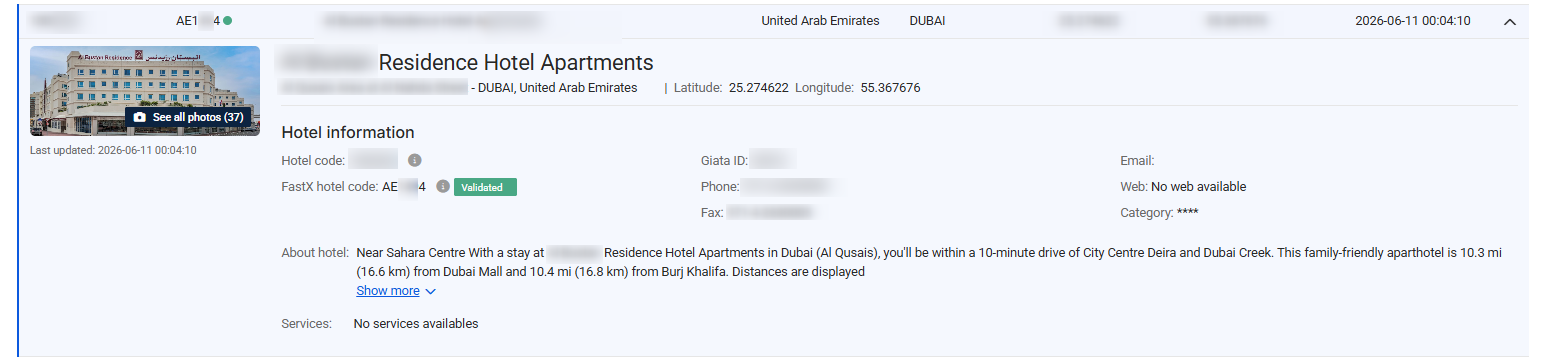Select the Residence Hotel Apartments title
This screenshot has height=360, width=1543.
516,63
